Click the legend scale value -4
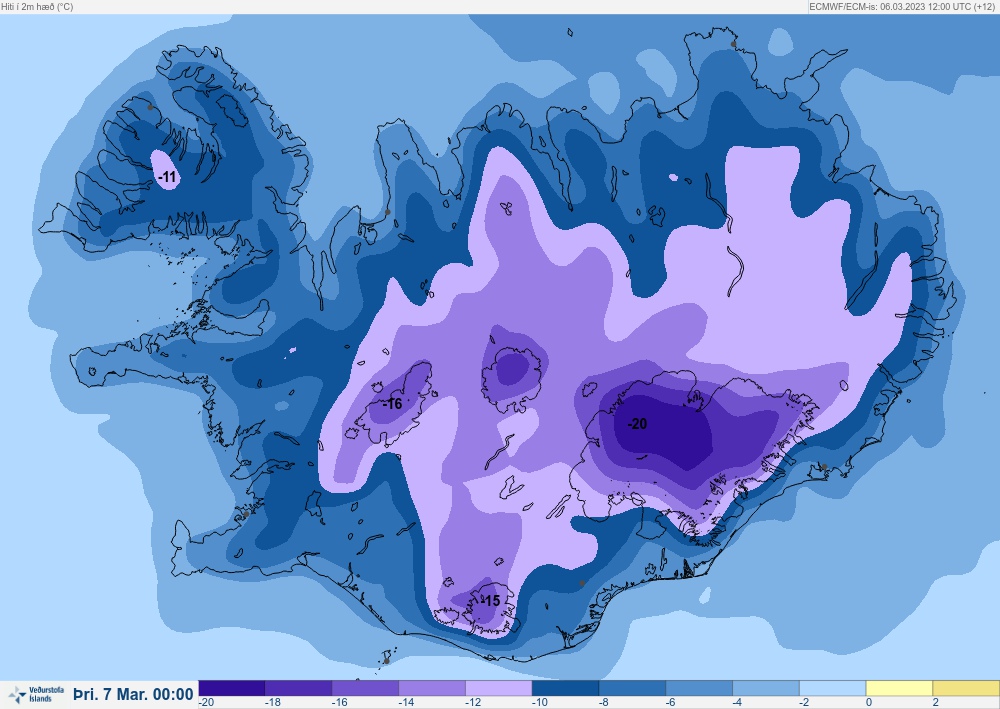This screenshot has width=1000, height=709. click(x=738, y=702)
